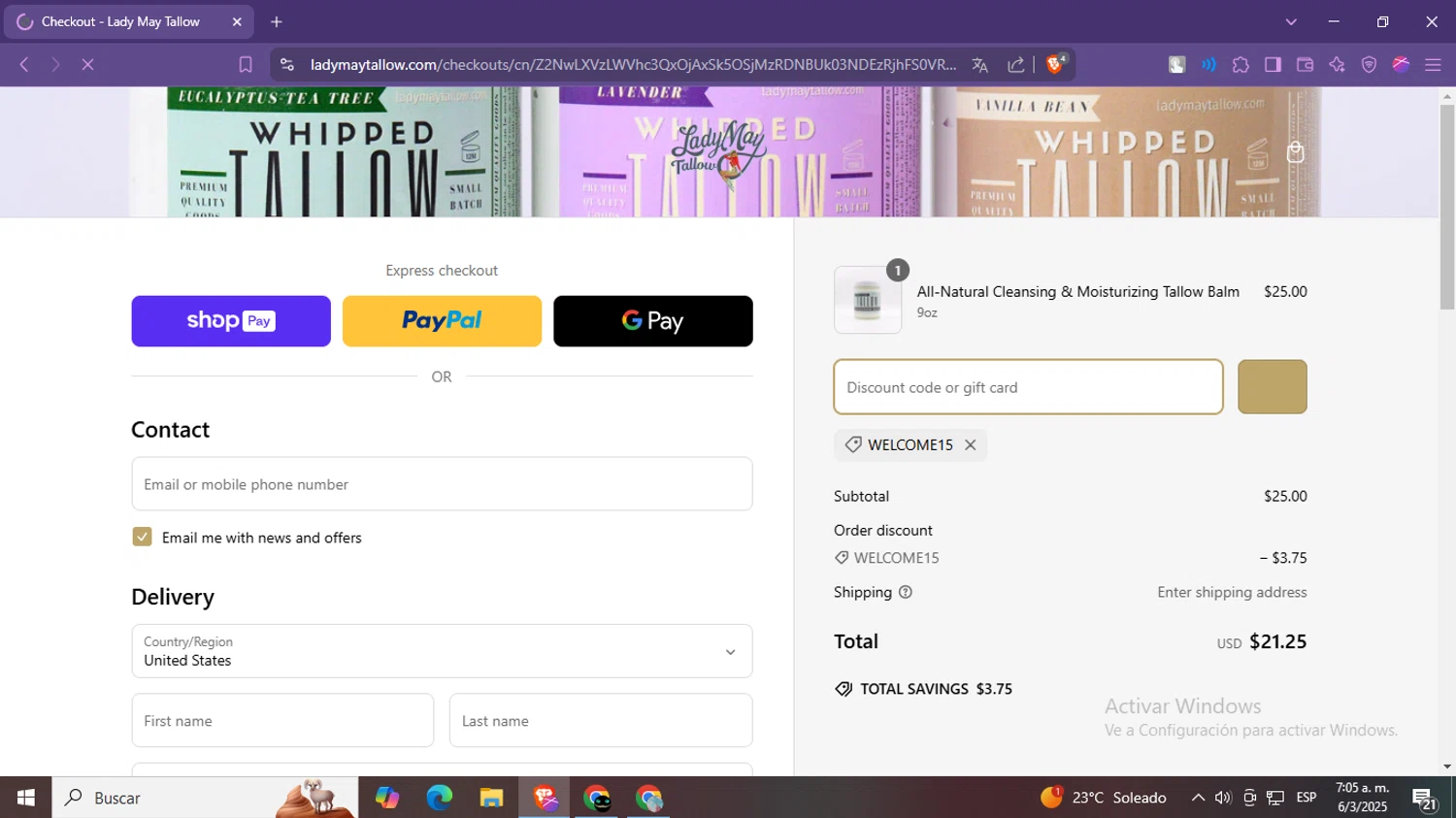Open a new browser tab

click(277, 21)
